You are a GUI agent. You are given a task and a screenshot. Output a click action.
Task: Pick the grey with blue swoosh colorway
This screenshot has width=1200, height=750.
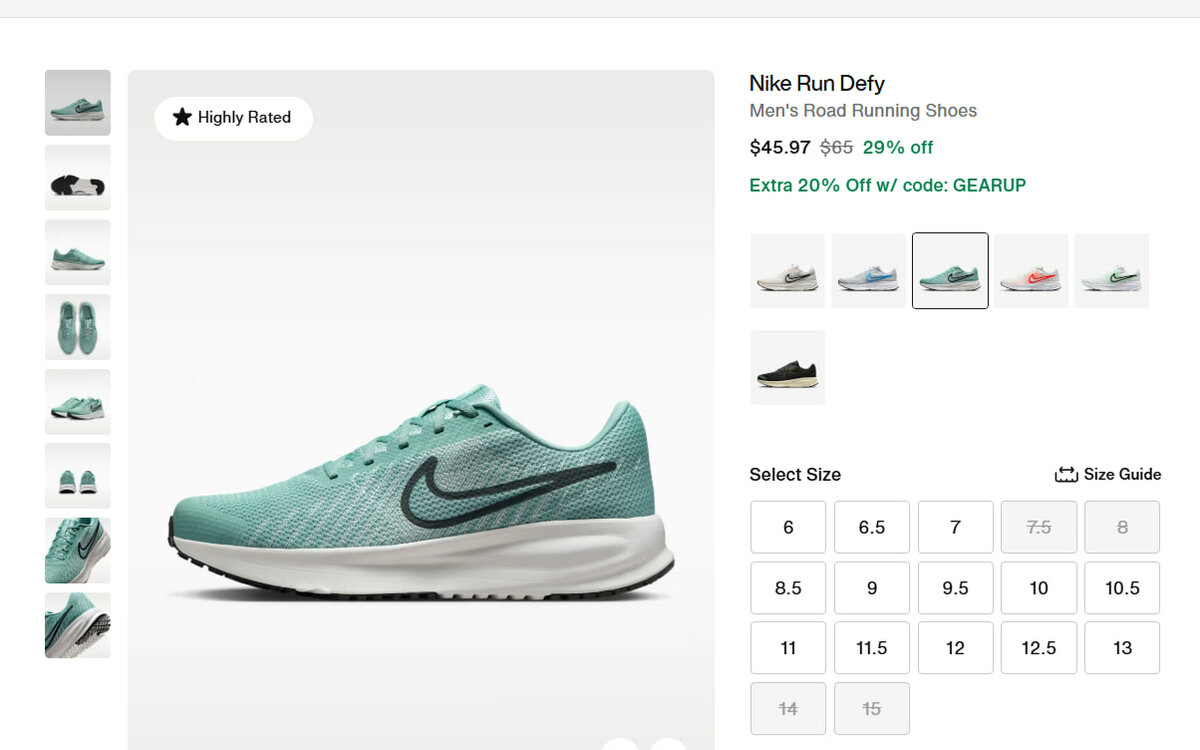click(868, 271)
